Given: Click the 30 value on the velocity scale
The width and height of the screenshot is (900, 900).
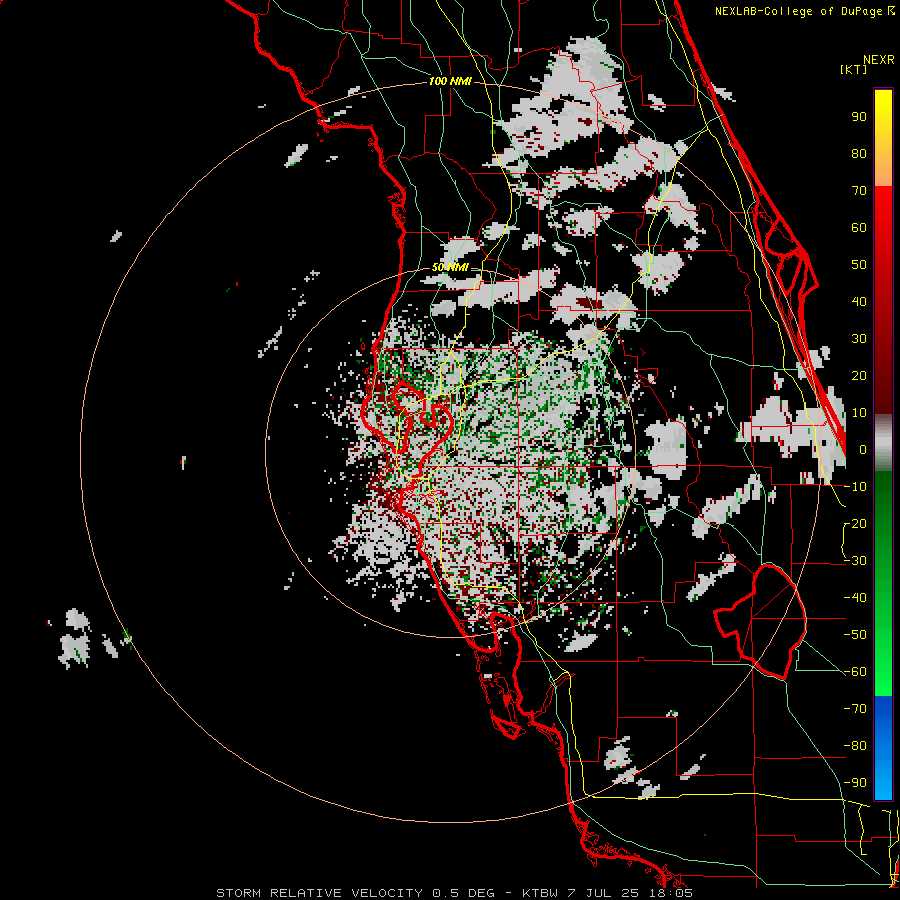Looking at the screenshot, I should pyautogui.click(x=859, y=339).
